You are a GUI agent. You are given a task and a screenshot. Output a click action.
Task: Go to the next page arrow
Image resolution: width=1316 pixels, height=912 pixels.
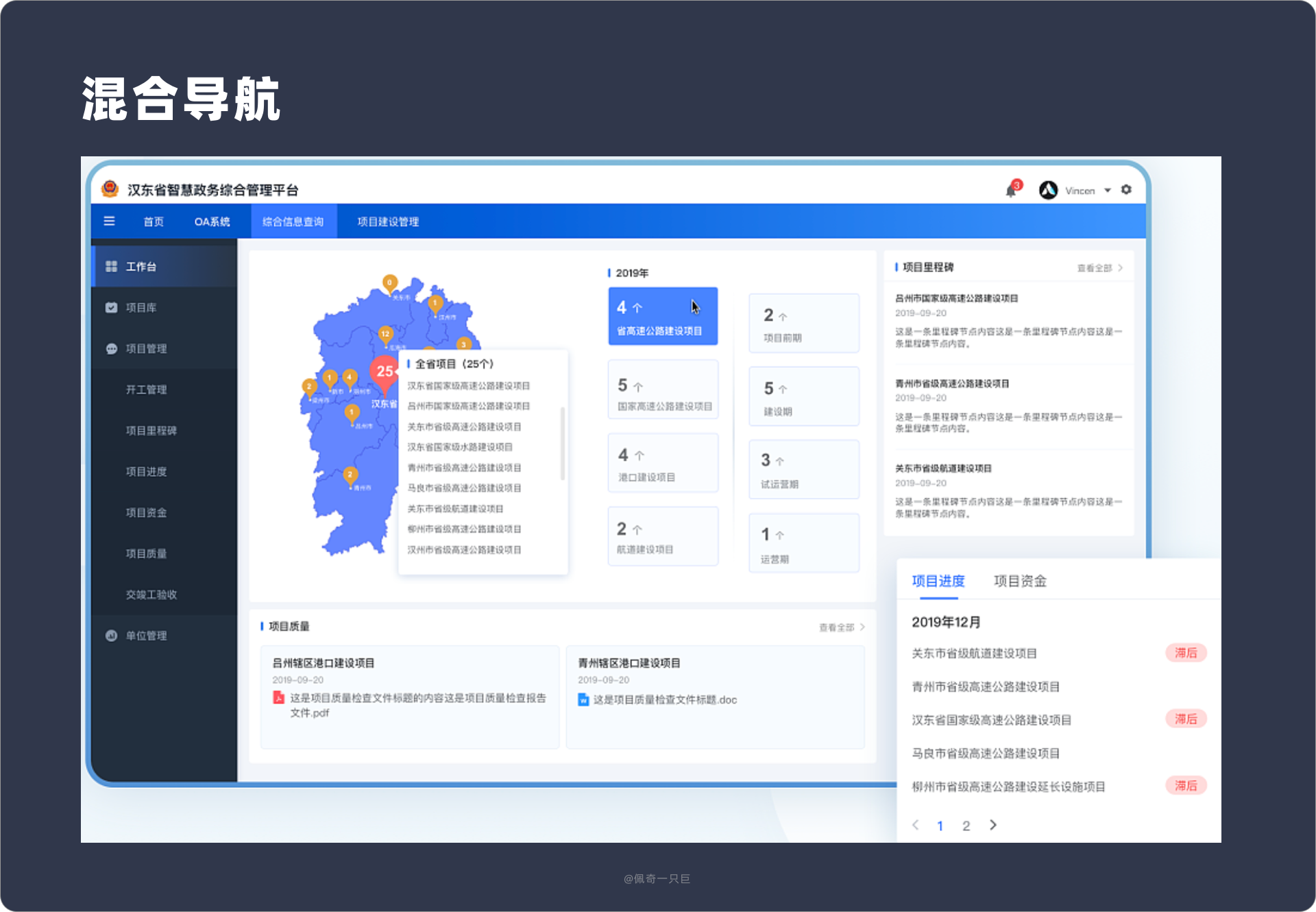[993, 825]
